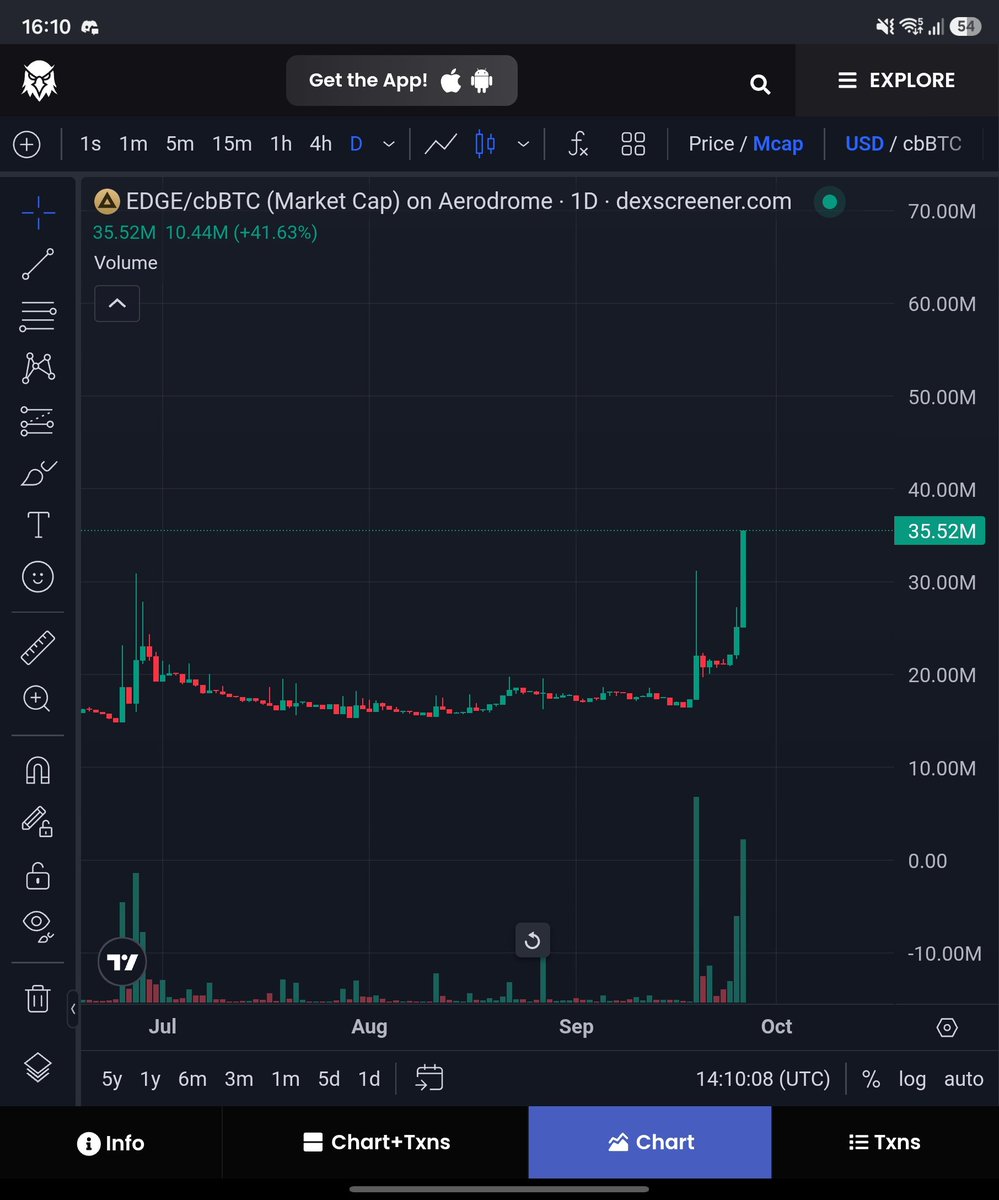
Task: Toggle magnet mode
Action: [x=38, y=770]
